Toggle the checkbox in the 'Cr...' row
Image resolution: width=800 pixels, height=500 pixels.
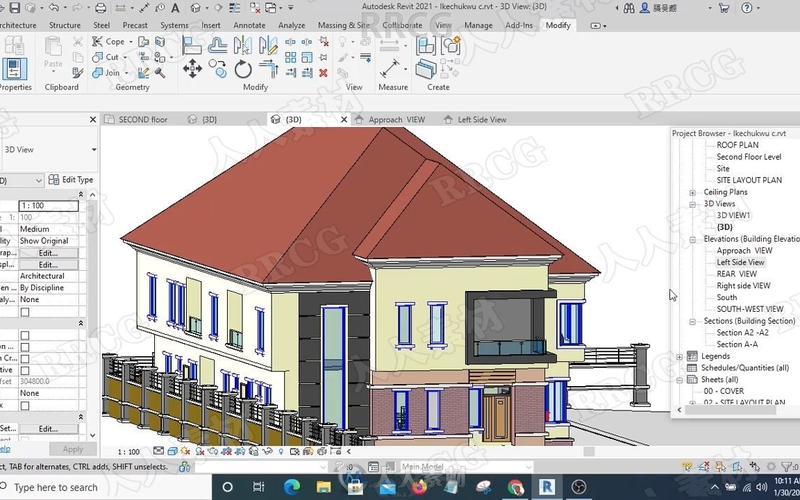tap(24, 359)
